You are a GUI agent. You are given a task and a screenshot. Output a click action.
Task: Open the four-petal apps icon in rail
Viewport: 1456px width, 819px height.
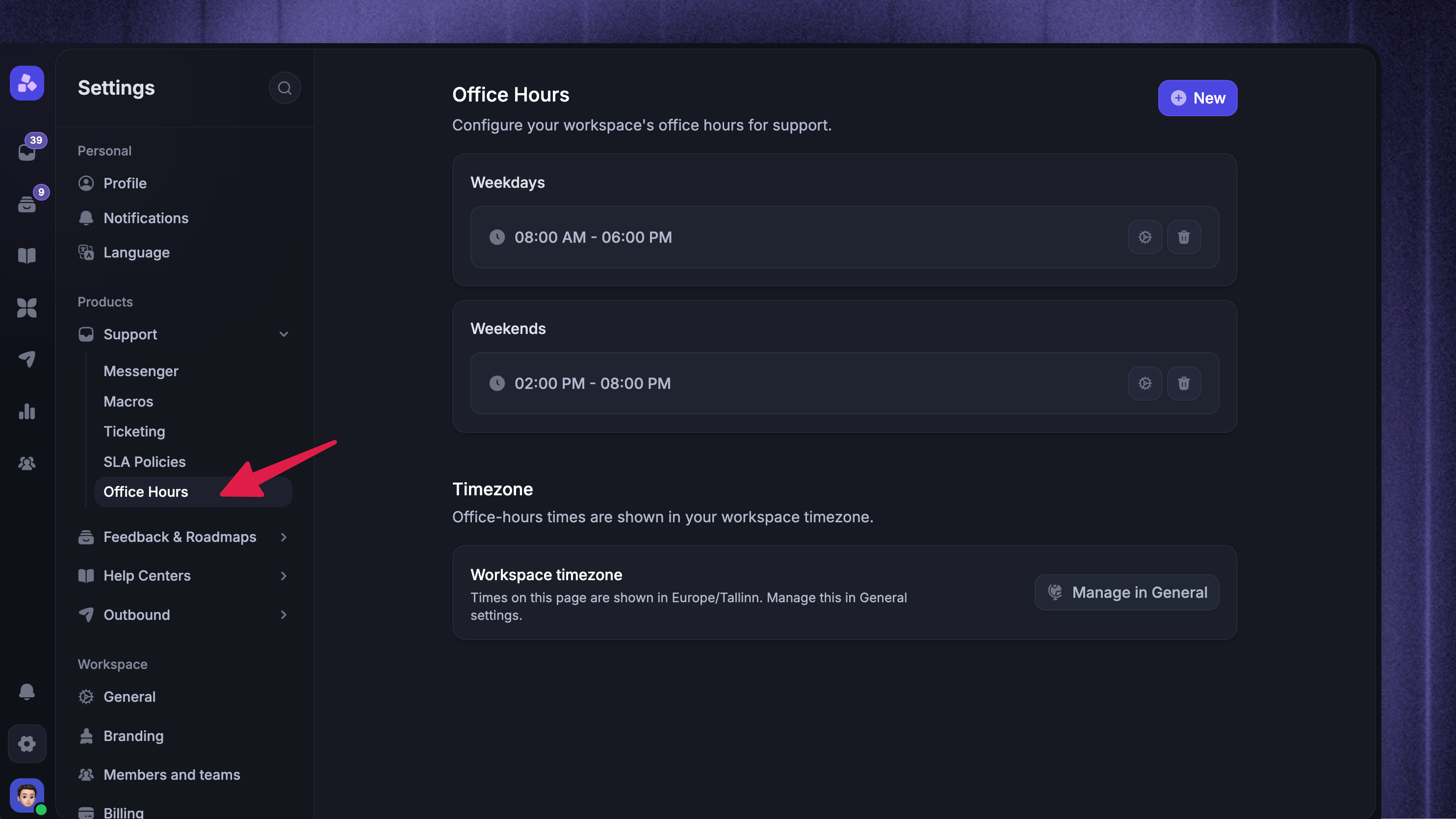pos(27,307)
